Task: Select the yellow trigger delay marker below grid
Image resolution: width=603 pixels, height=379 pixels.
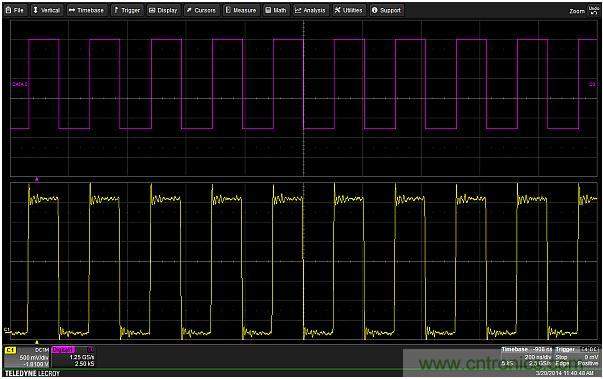Action: (x=37, y=342)
